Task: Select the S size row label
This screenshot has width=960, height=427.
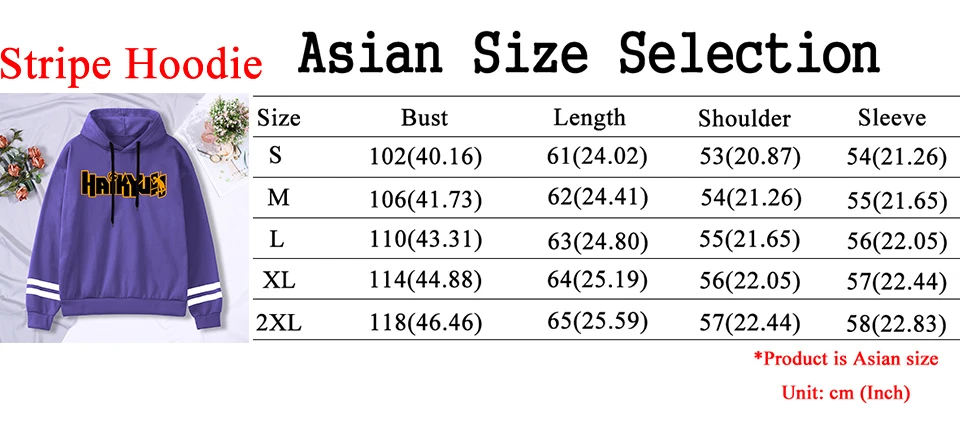Action: pyautogui.click(x=276, y=156)
